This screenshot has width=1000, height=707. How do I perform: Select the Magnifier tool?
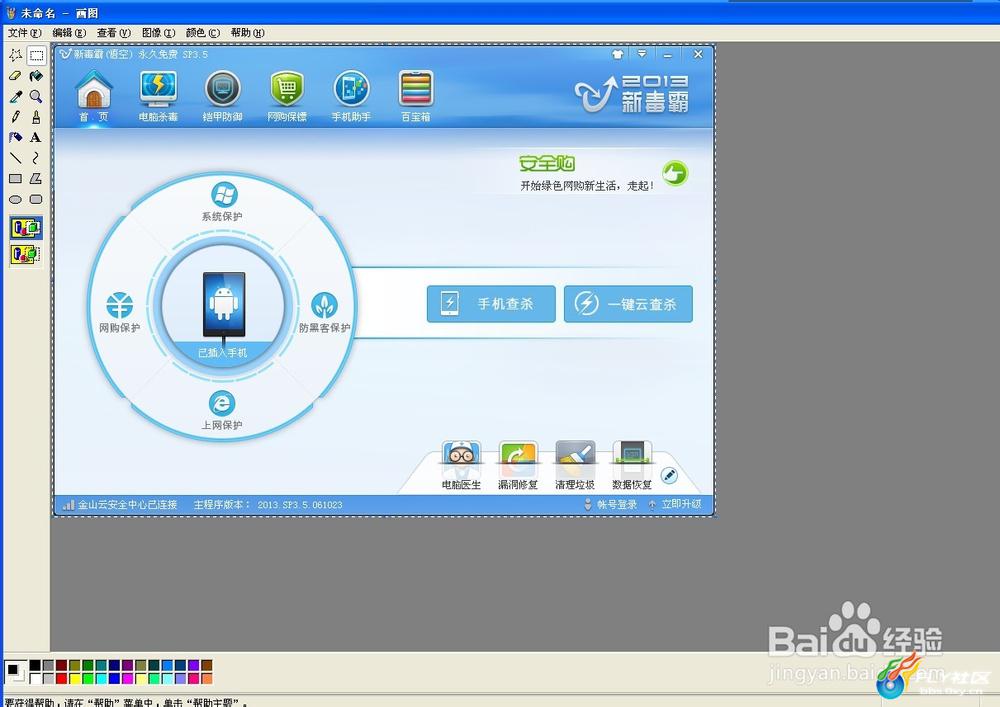pyautogui.click(x=36, y=96)
